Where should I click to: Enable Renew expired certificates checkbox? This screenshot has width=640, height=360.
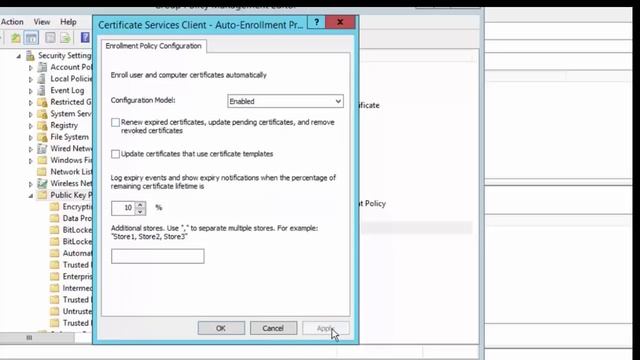116,122
